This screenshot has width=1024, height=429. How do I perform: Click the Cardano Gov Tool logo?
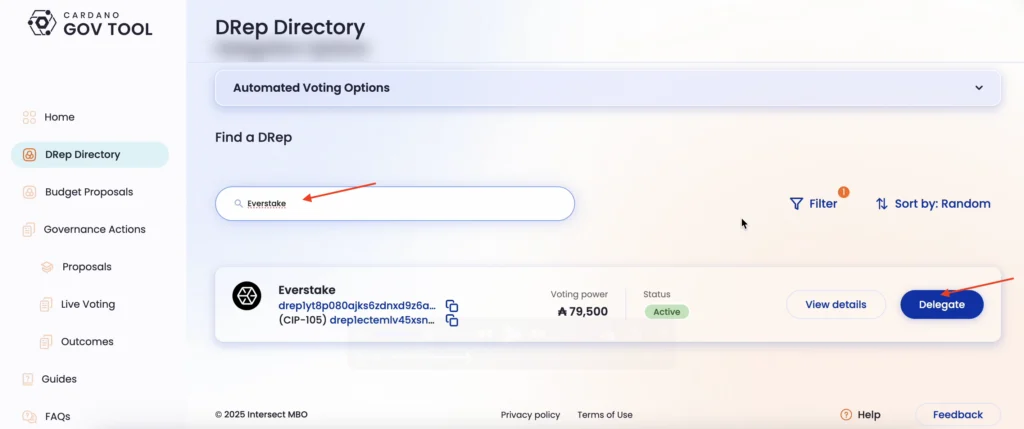[90, 23]
